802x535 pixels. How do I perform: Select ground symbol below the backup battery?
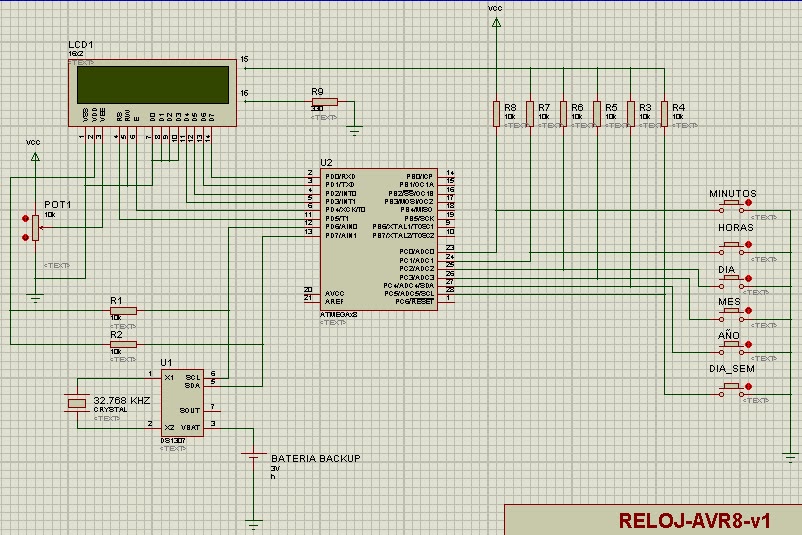click(x=253, y=524)
